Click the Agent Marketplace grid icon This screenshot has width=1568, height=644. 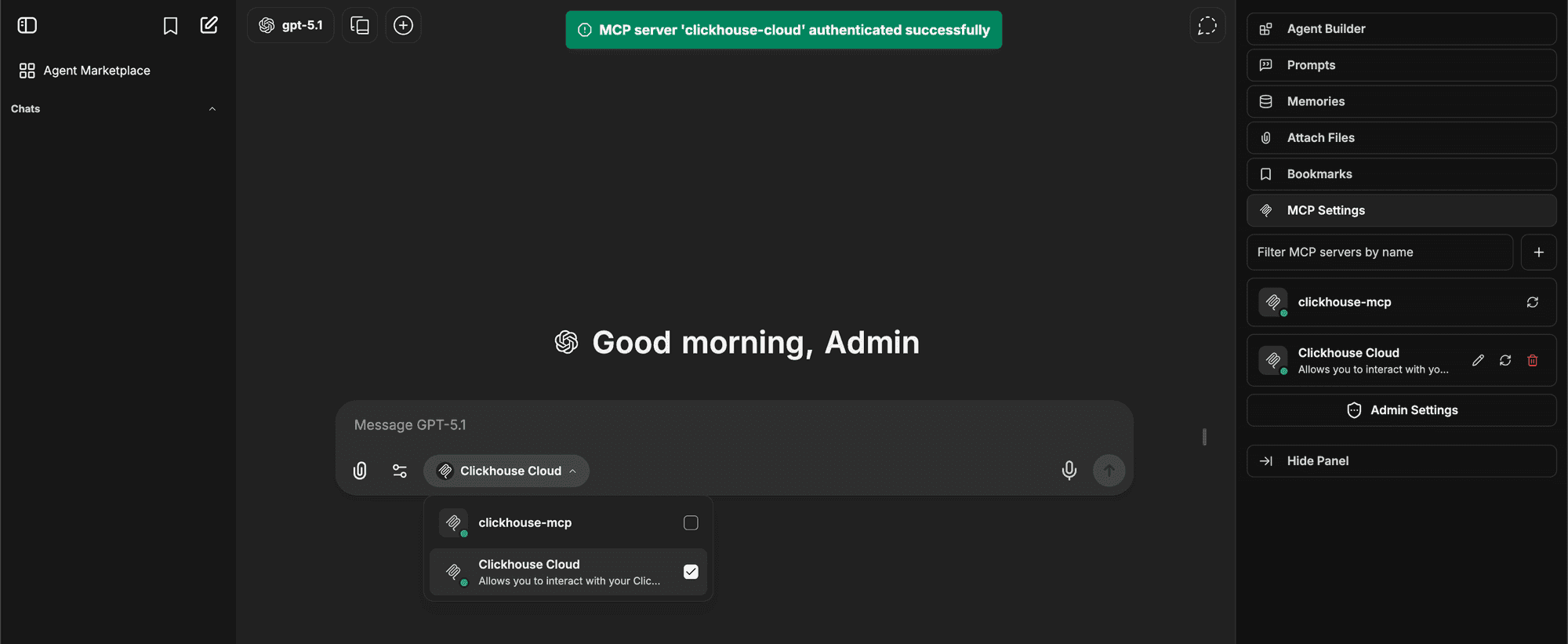tap(27, 71)
